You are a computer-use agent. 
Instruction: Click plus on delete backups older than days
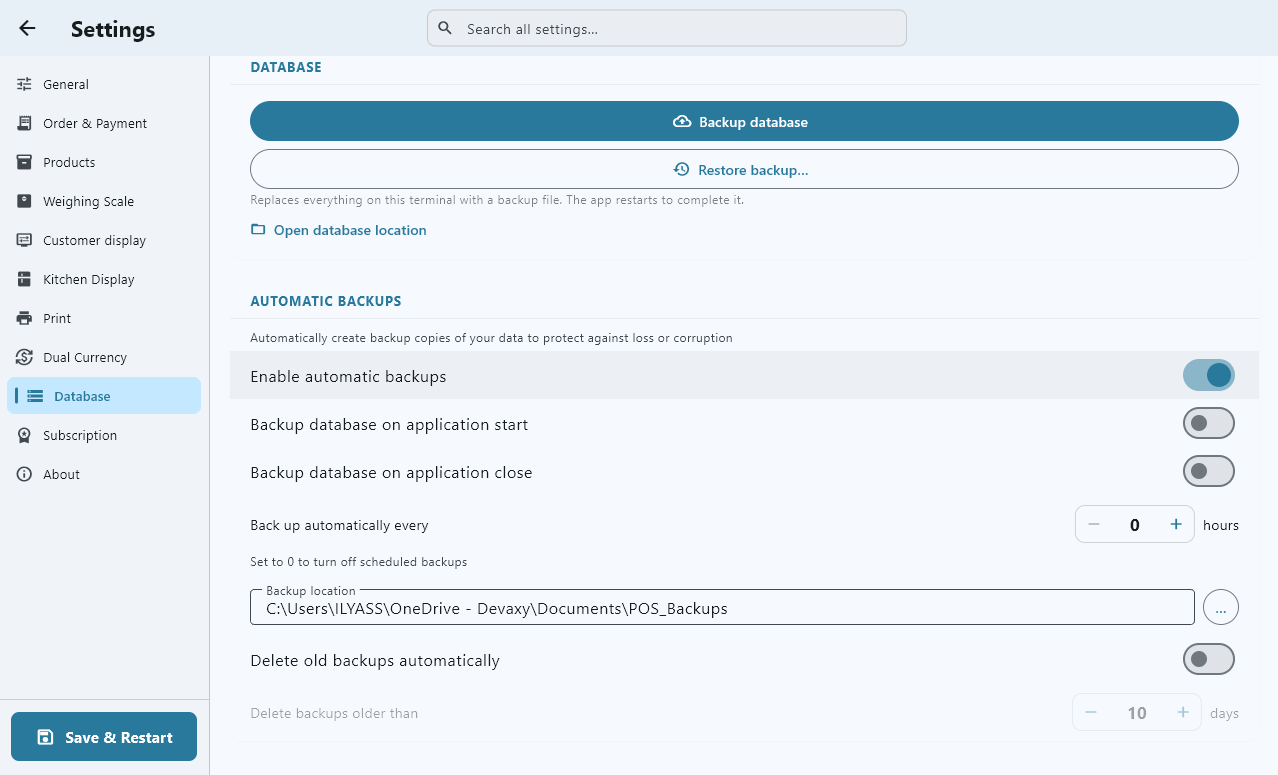click(1183, 713)
